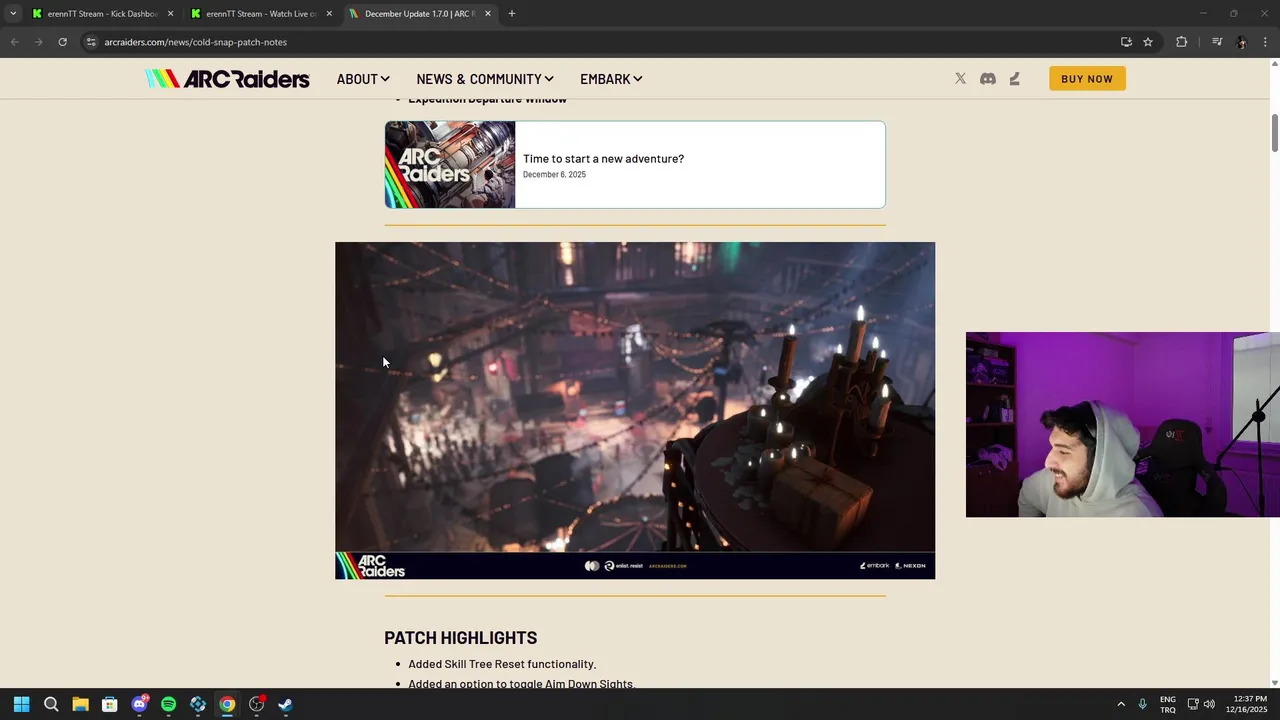Click the address bar URL field
Screen dimensions: 1280x720
click(x=600, y=42)
